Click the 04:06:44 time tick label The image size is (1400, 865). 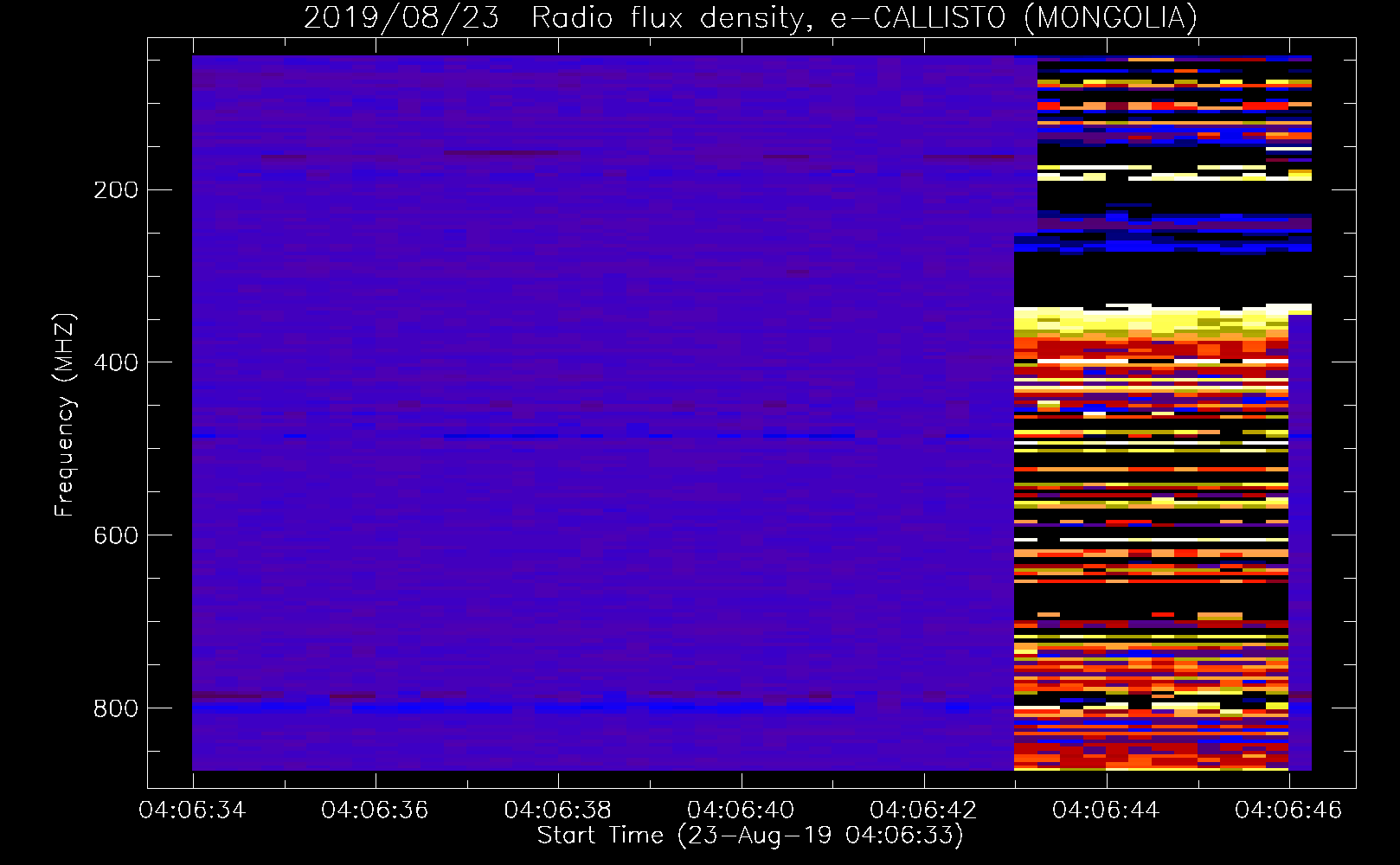[x=1106, y=810]
